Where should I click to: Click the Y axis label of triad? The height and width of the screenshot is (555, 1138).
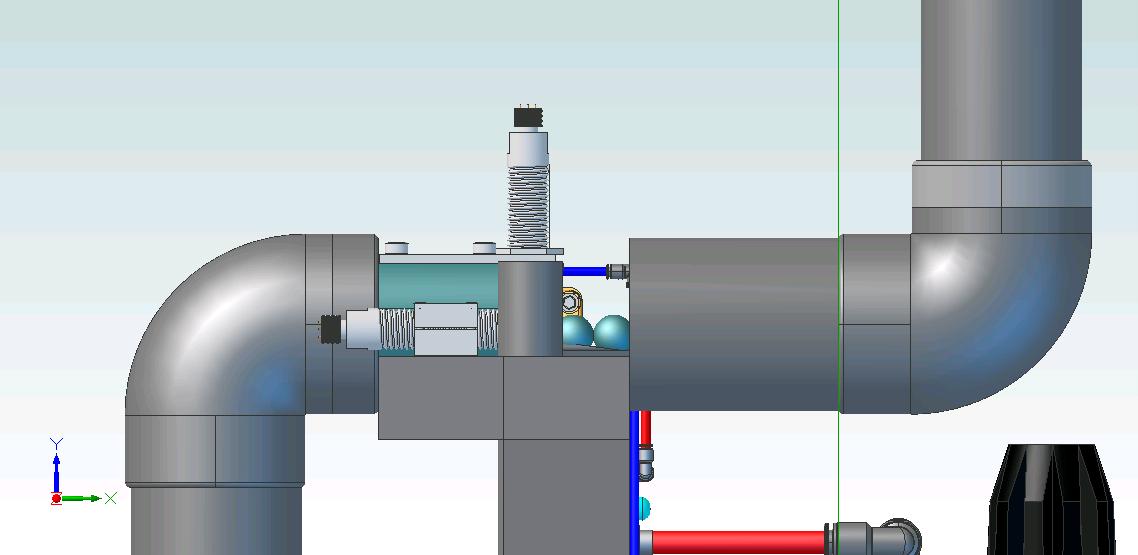click(57, 443)
